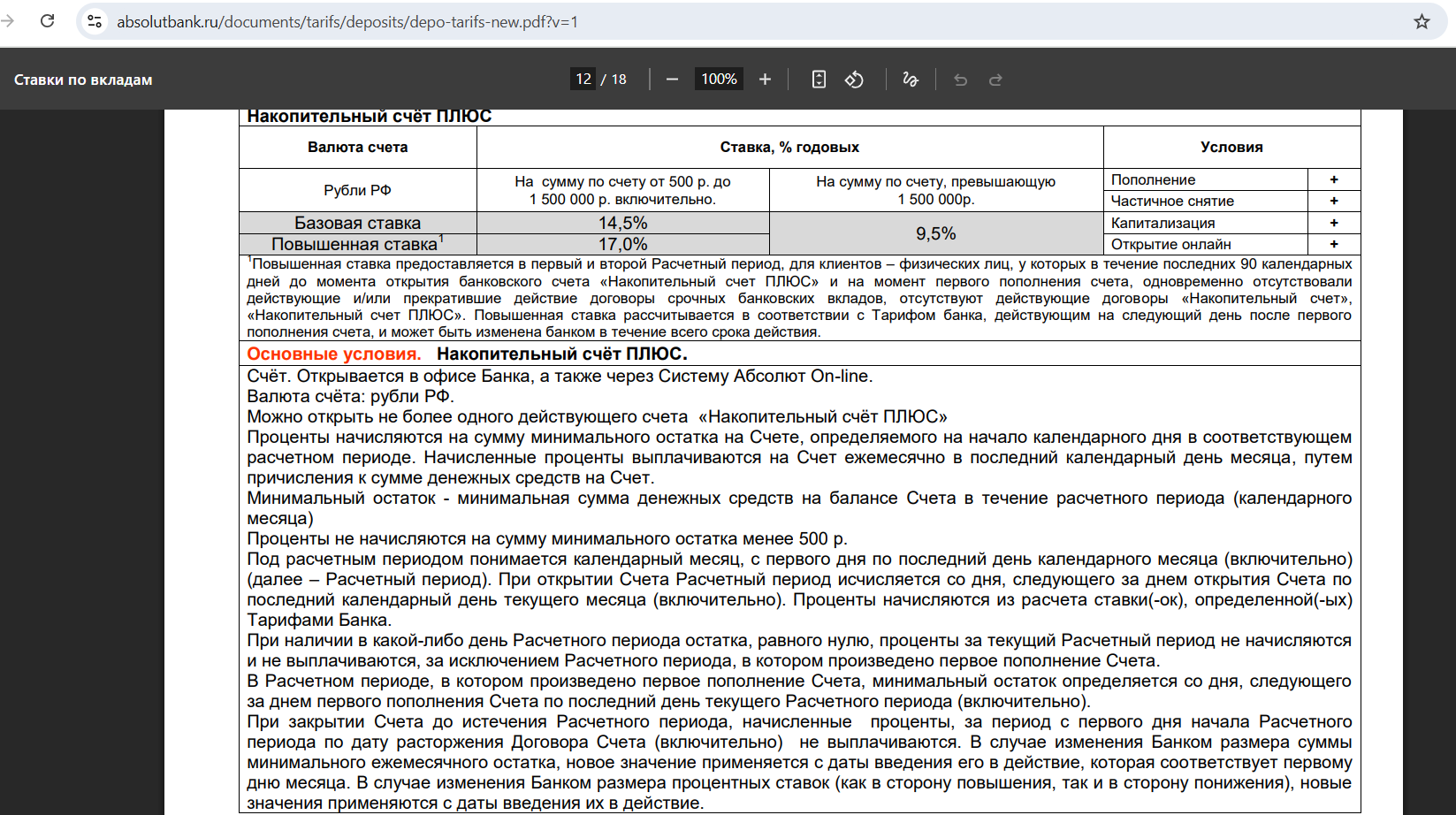Click the 'Валюта счета' column header
1456x815 pixels.
pyautogui.click(x=358, y=147)
